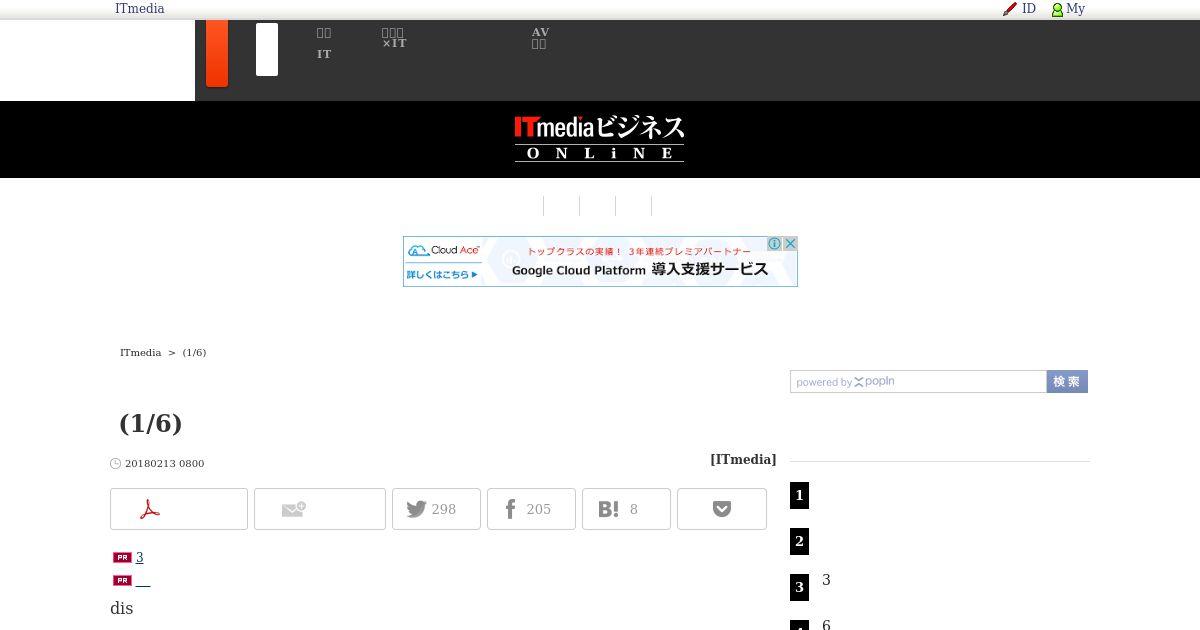Click the [ITmedia] author text
This screenshot has height=630, width=1200.
click(743, 460)
